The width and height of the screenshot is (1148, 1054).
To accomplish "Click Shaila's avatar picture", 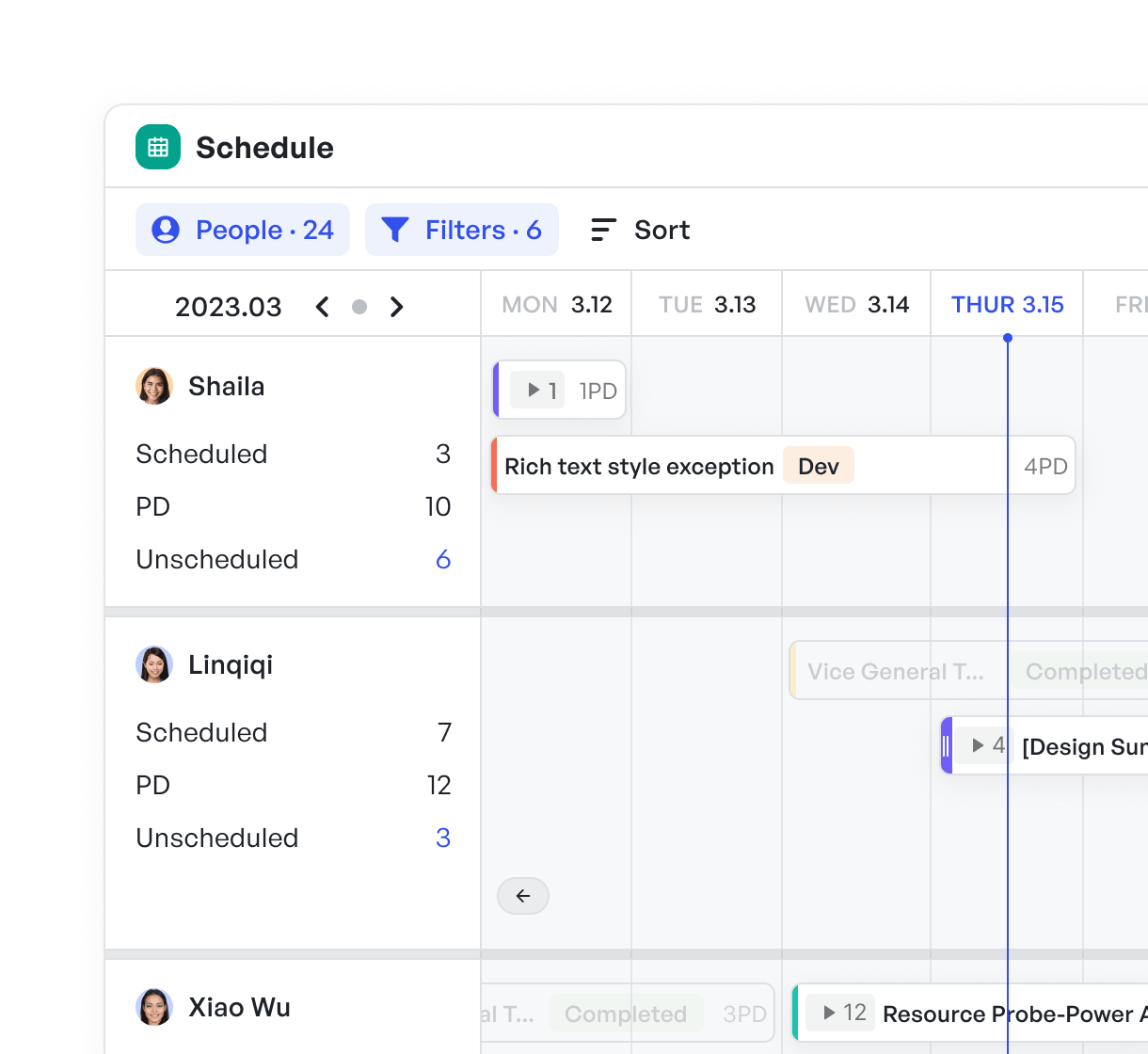I will 154,386.
